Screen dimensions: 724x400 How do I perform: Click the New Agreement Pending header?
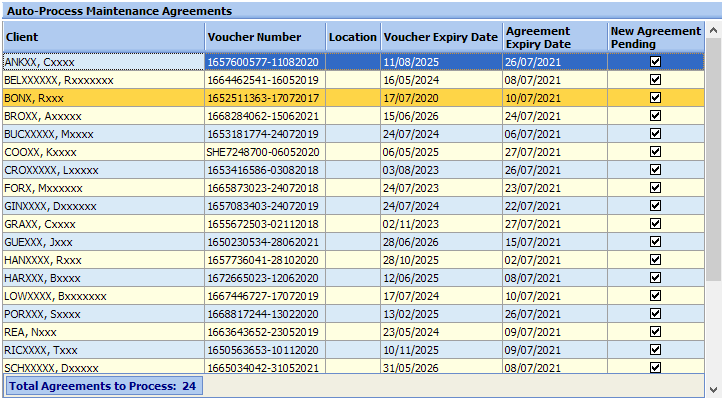[x=656, y=37]
